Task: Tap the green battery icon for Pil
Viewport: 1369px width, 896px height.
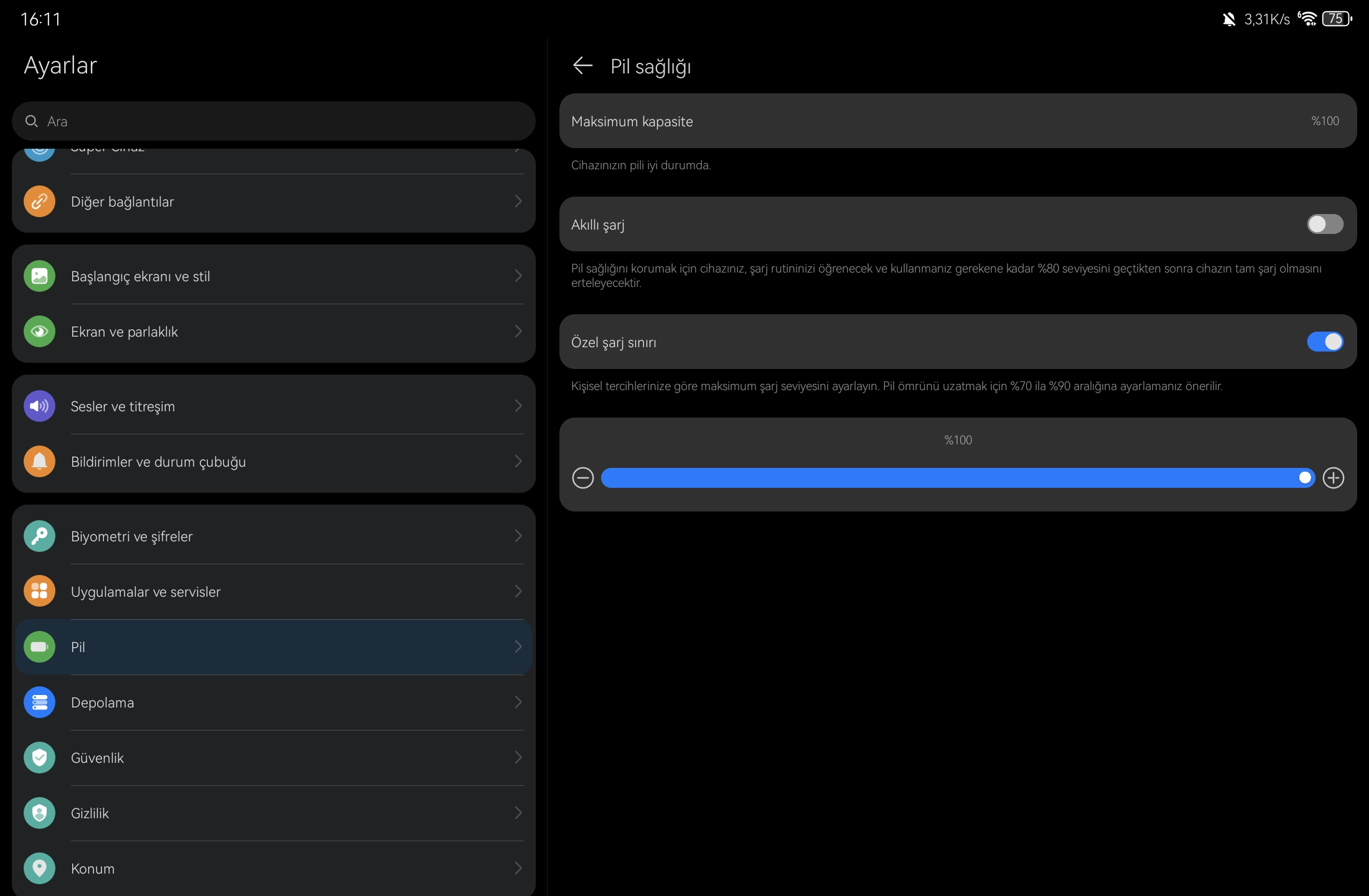Action: point(39,647)
